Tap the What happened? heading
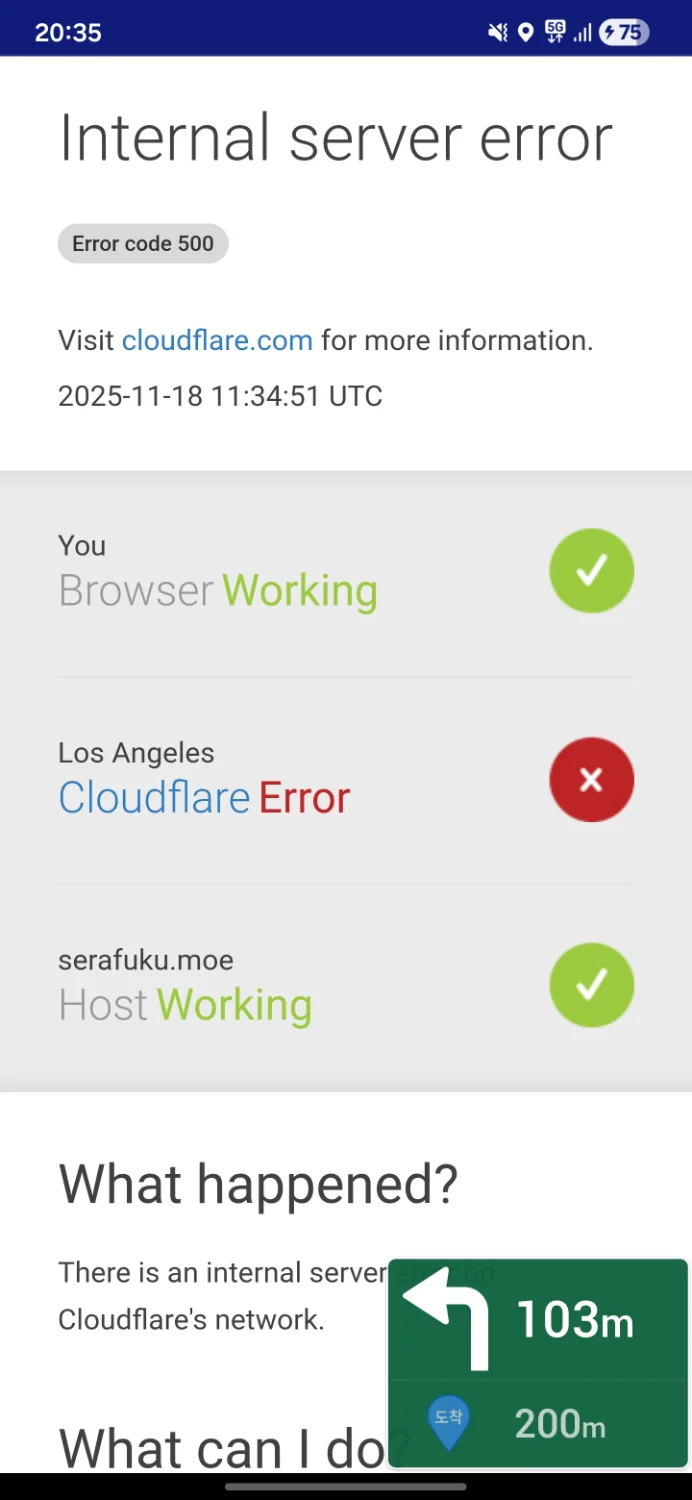The height and width of the screenshot is (1500, 692). pyautogui.click(x=258, y=1184)
